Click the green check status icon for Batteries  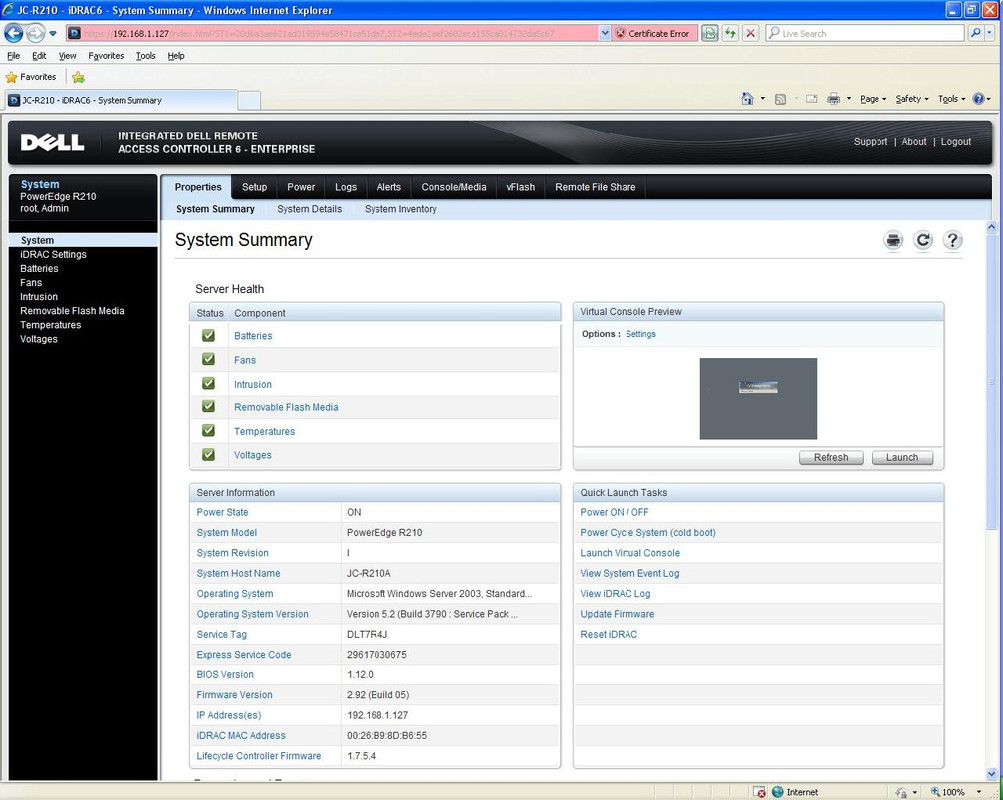point(209,335)
